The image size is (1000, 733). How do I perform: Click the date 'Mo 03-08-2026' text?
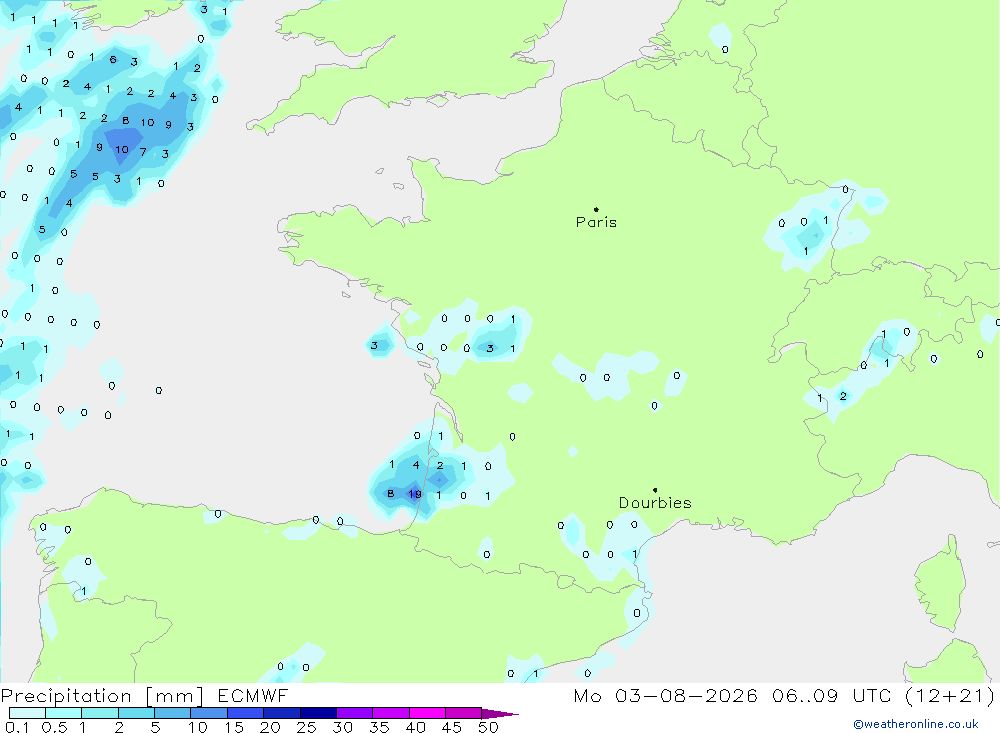[x=665, y=696]
